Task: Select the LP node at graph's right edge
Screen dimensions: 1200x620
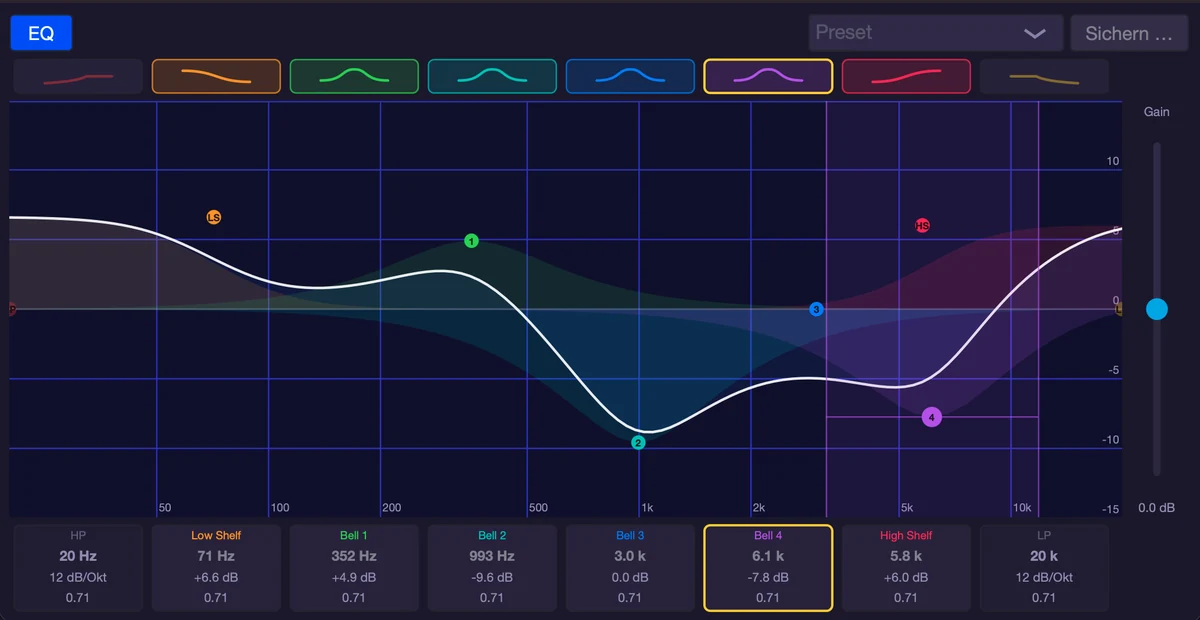Action: [x=1118, y=310]
